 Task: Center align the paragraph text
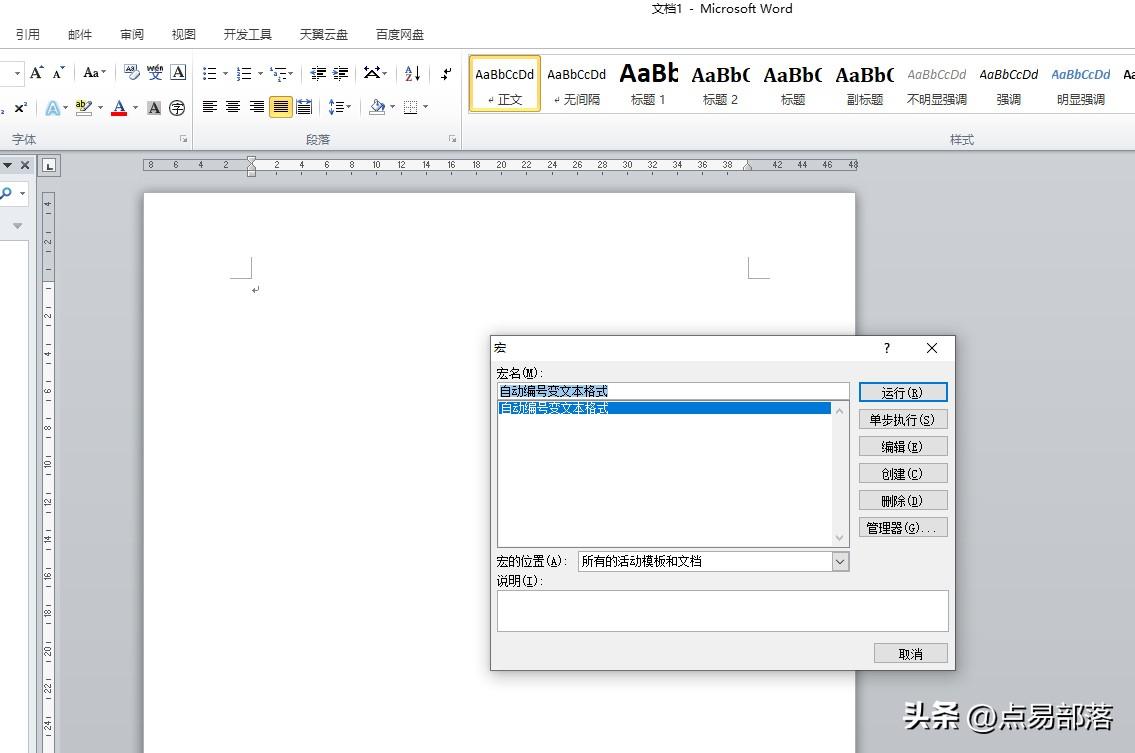[x=233, y=107]
